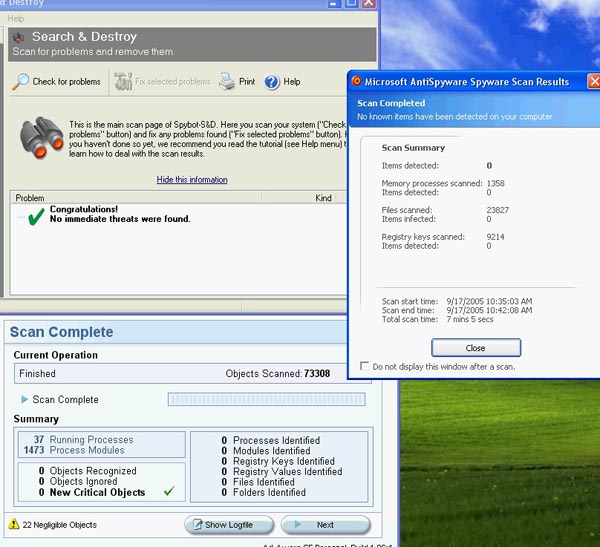Click the Spybot icon beside Search & Destroy
Screen dimensions: 600x547
(x=19, y=38)
